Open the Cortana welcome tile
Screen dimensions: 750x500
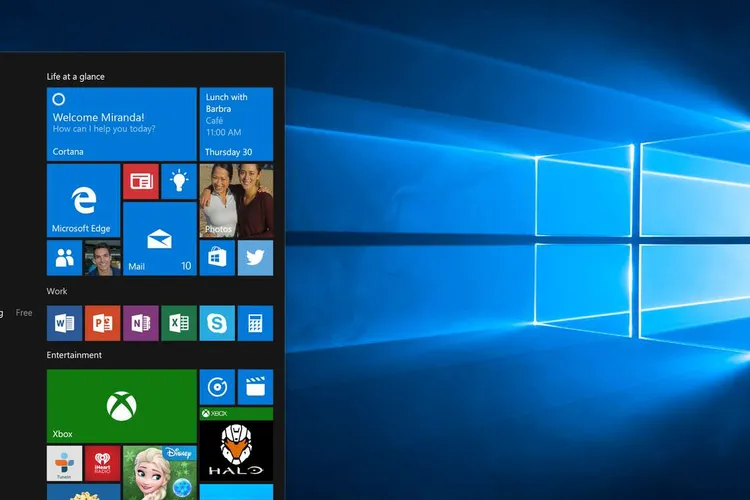(x=121, y=124)
